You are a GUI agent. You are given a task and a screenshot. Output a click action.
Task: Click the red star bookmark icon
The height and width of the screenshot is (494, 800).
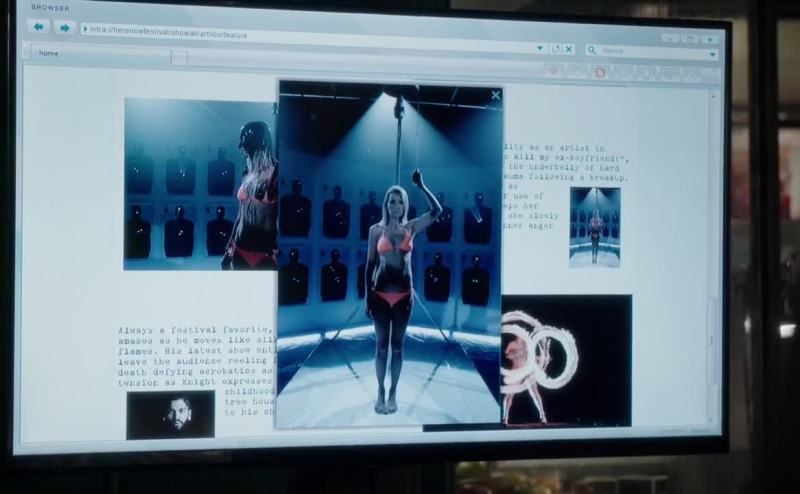(553, 71)
